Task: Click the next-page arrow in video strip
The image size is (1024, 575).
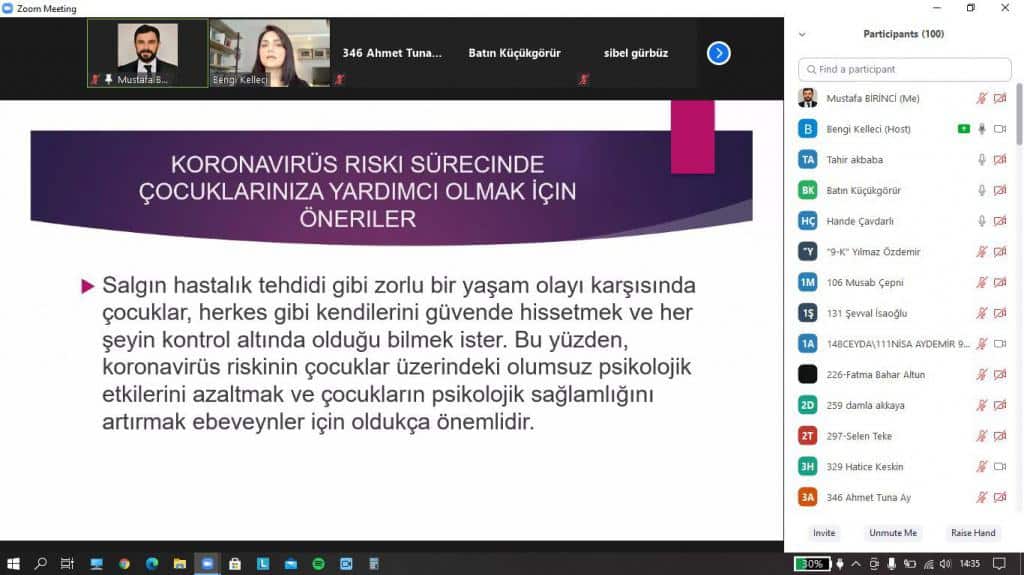Action: click(718, 53)
